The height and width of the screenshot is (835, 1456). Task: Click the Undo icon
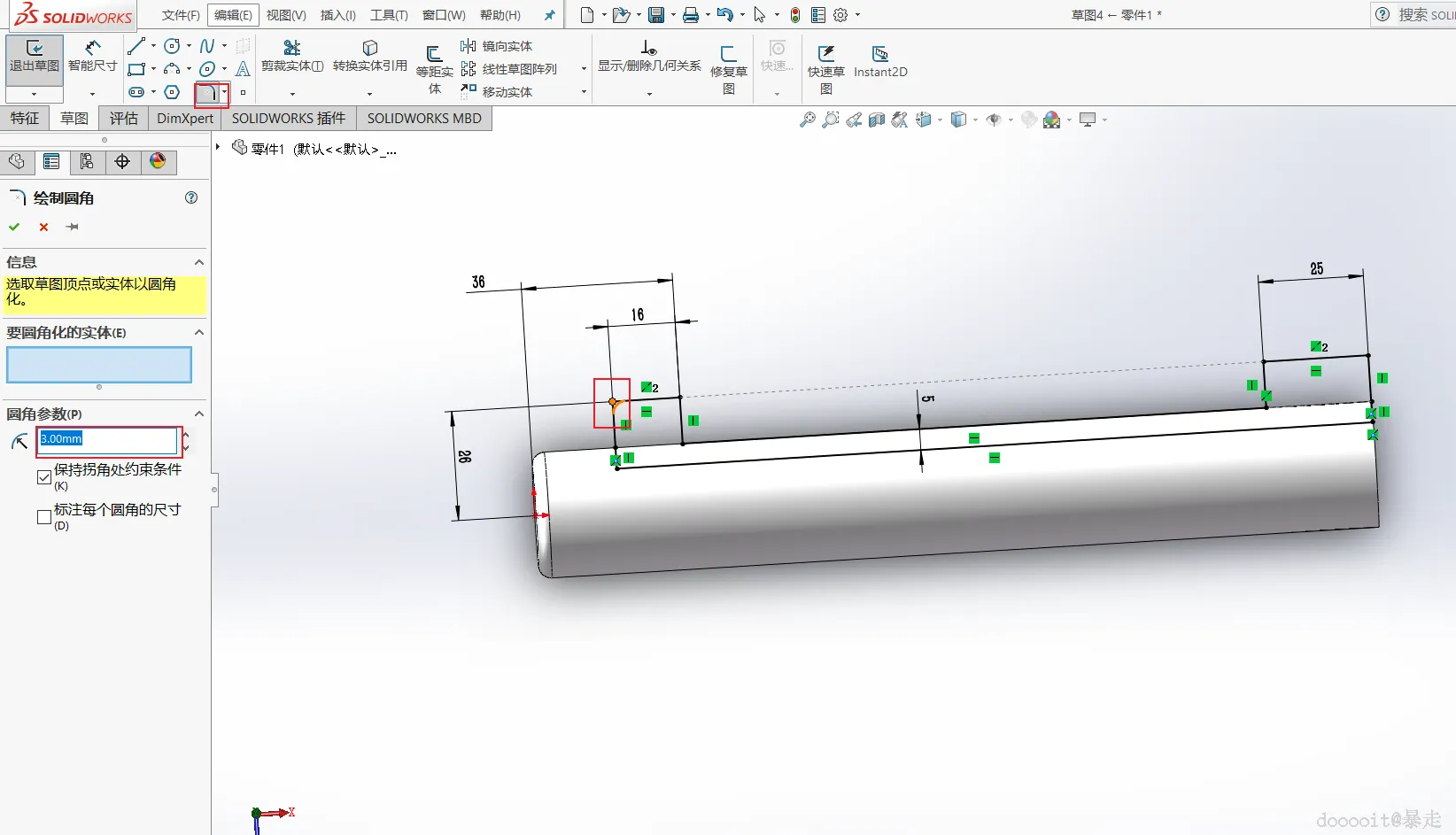(x=724, y=15)
